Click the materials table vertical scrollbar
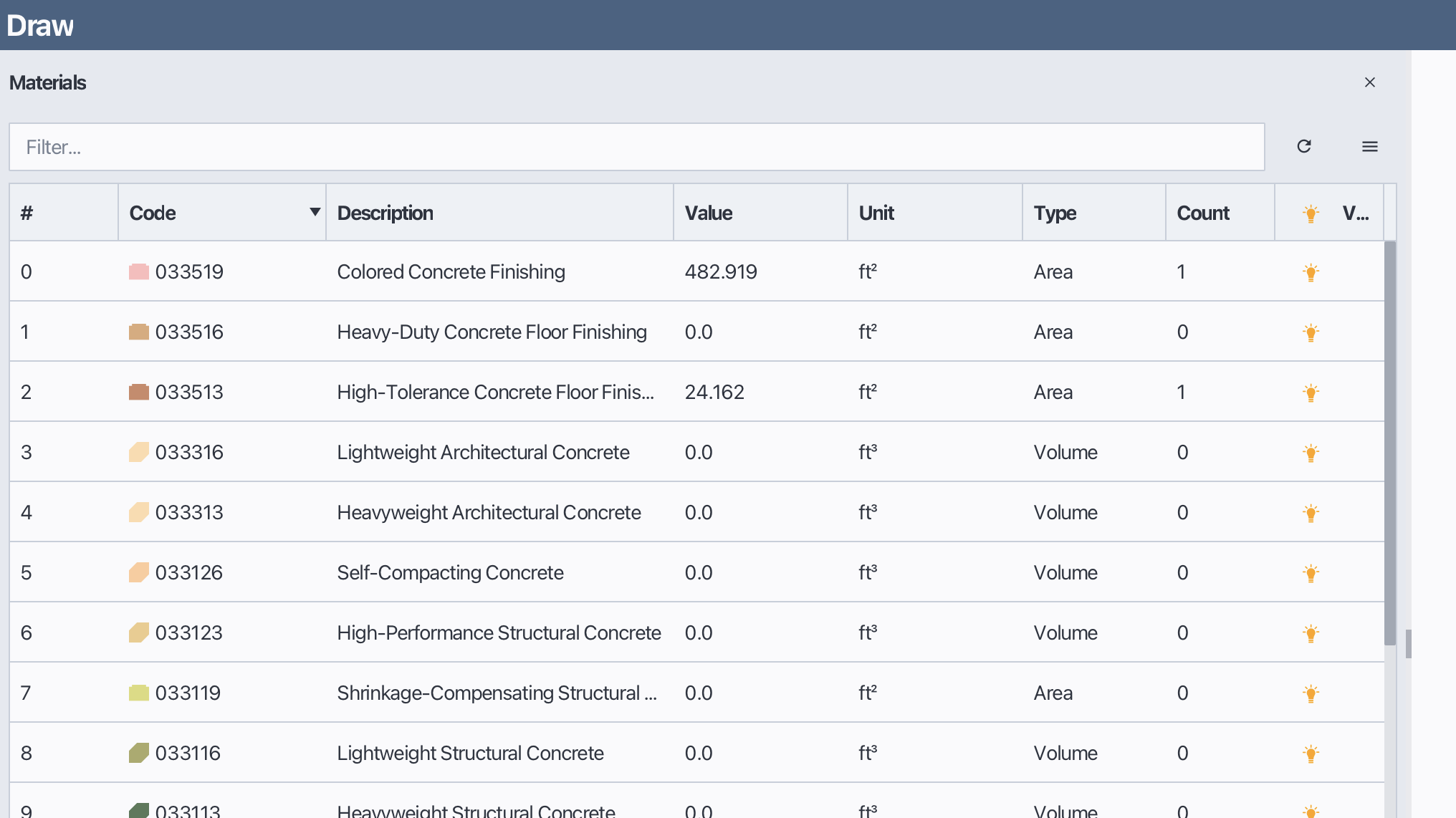1456x818 pixels. 1389,444
